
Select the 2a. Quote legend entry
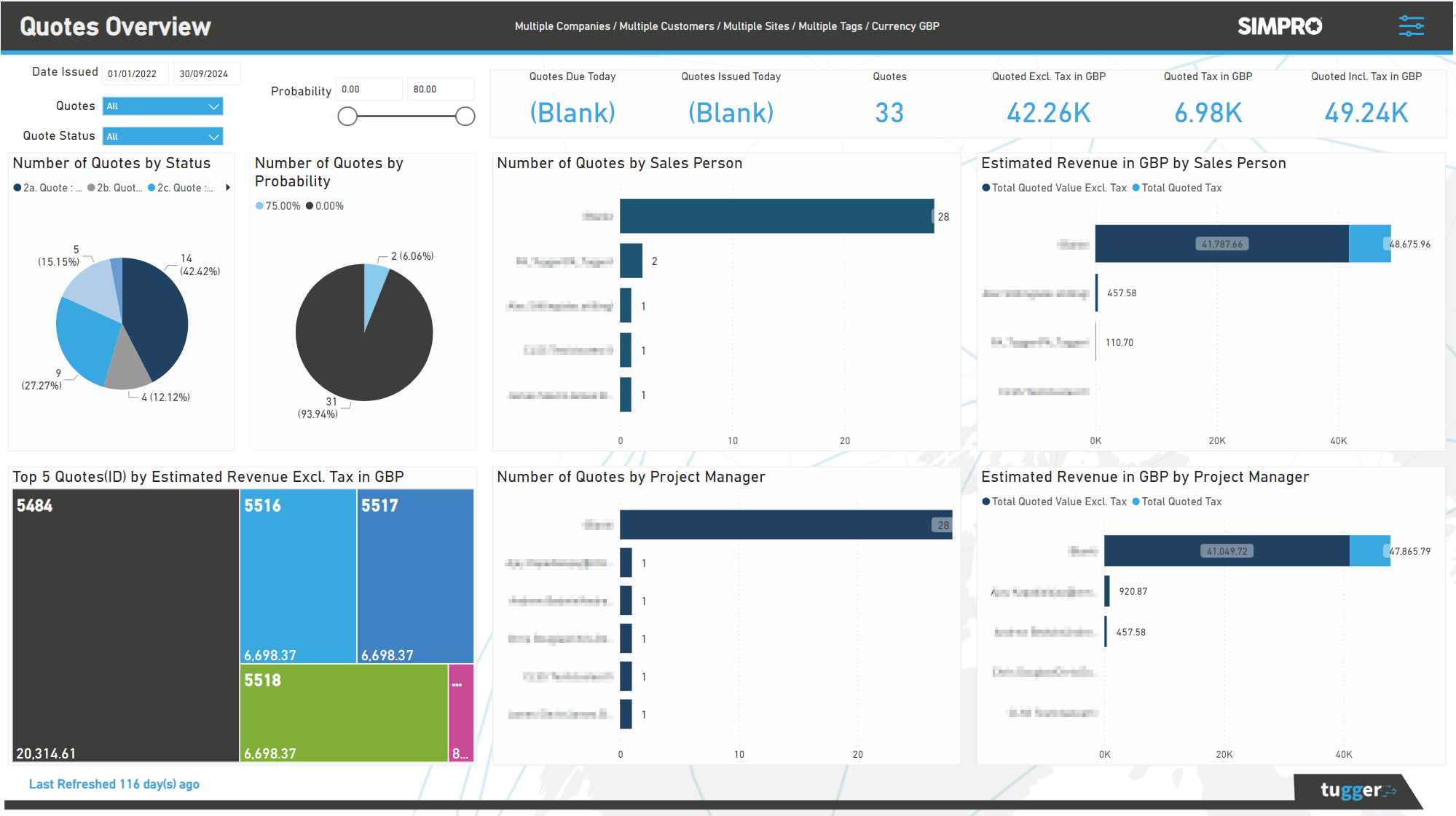[x=47, y=188]
